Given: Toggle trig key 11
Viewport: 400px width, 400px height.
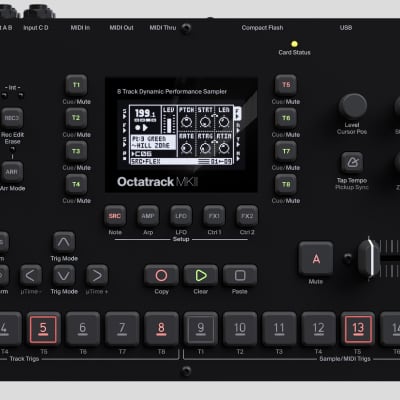Looking at the screenshot, I should pyautogui.click(x=279, y=329).
